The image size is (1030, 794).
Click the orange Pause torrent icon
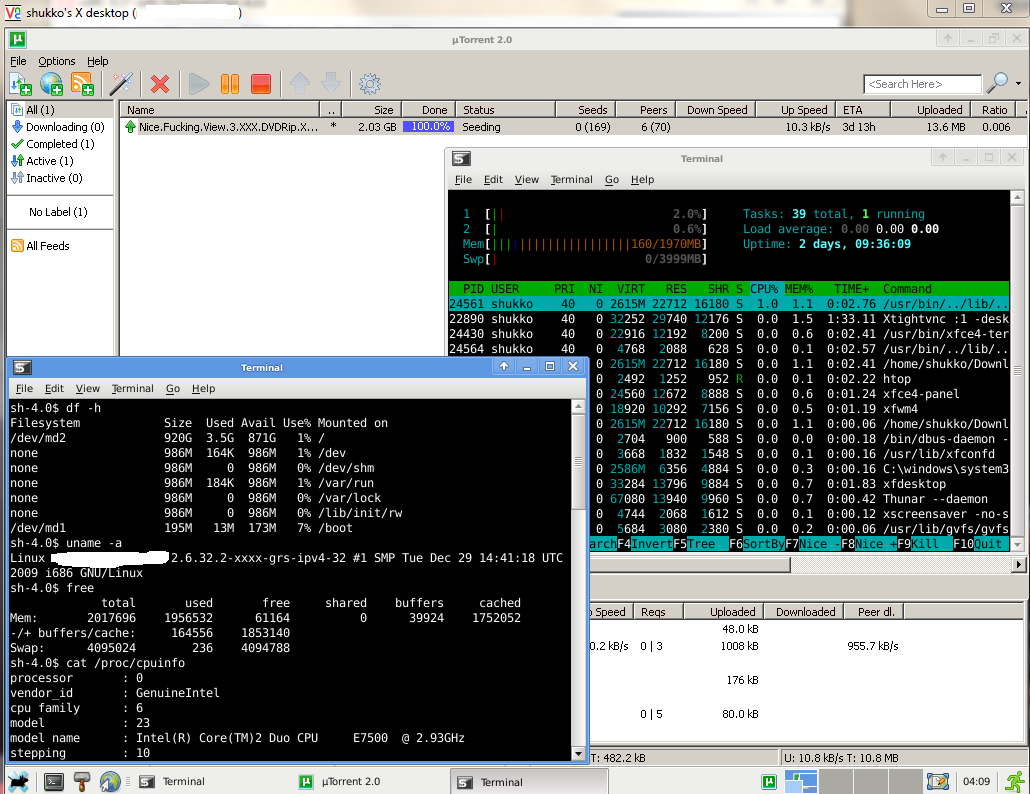(x=230, y=83)
